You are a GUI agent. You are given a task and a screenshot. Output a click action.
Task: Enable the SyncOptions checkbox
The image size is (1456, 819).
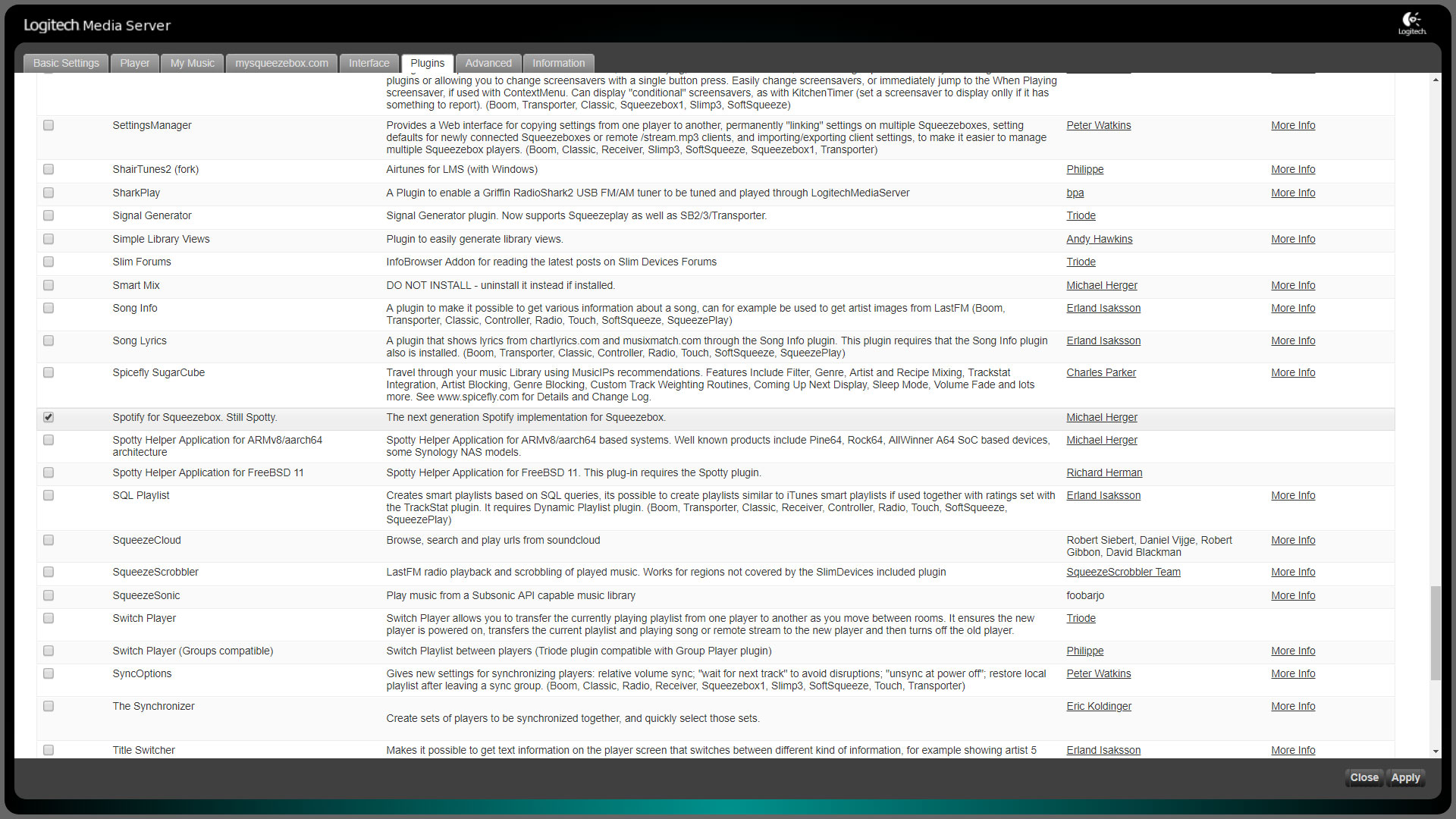[x=49, y=673]
